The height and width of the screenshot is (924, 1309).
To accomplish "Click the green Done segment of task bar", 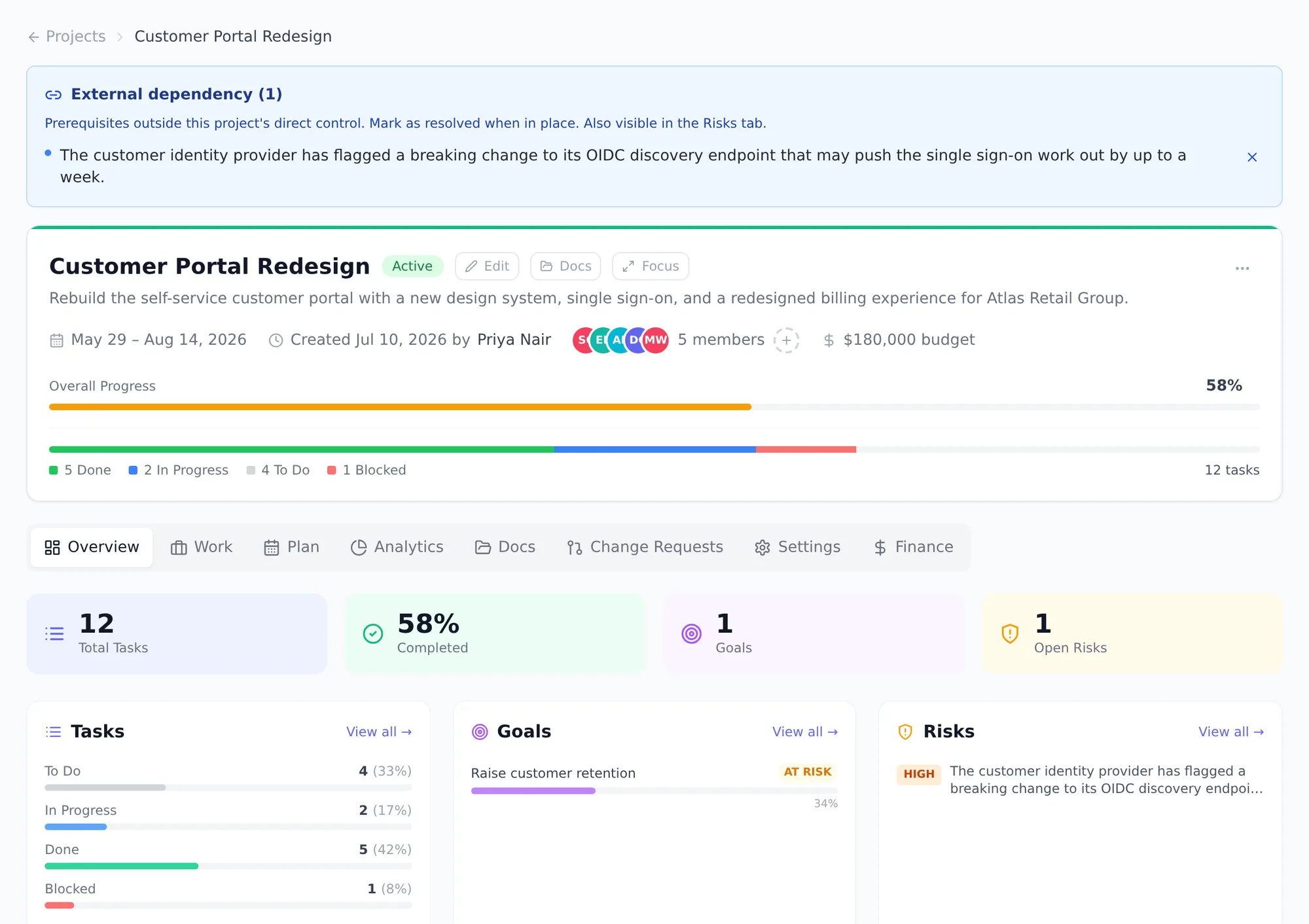I will pyautogui.click(x=301, y=450).
